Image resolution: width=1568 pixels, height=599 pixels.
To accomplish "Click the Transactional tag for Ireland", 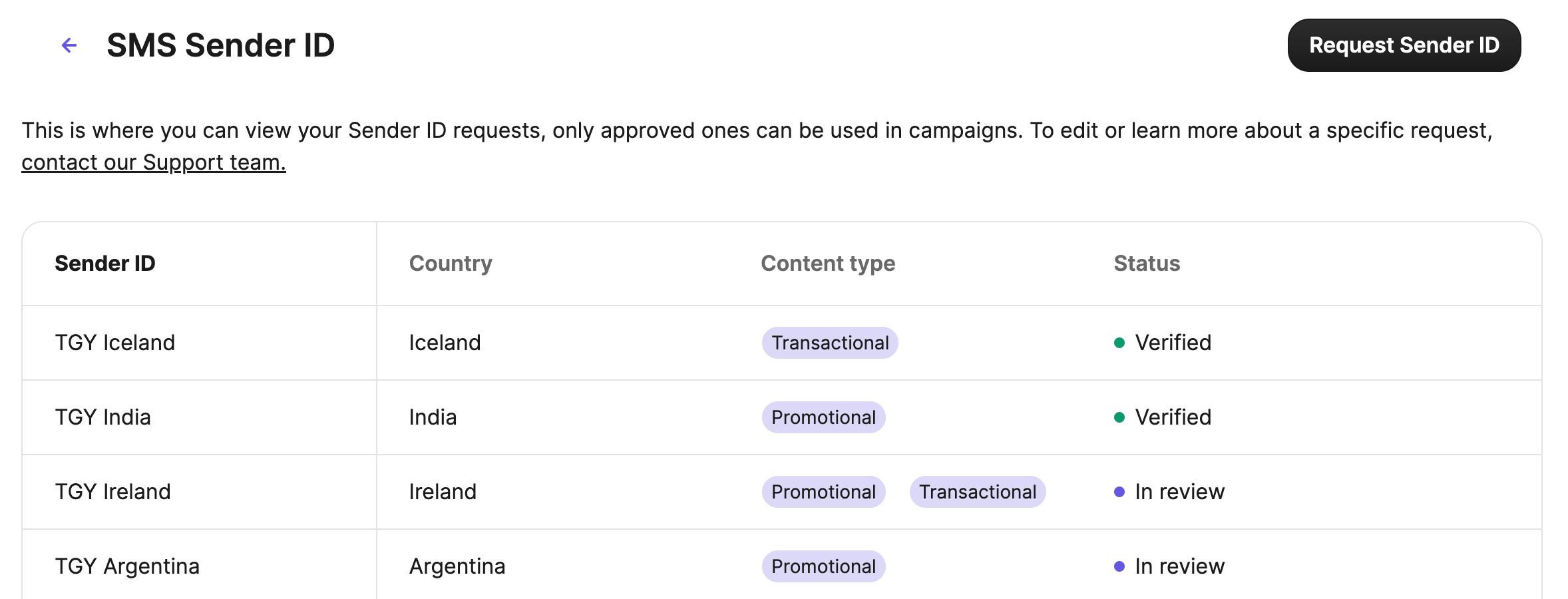I will point(977,492).
